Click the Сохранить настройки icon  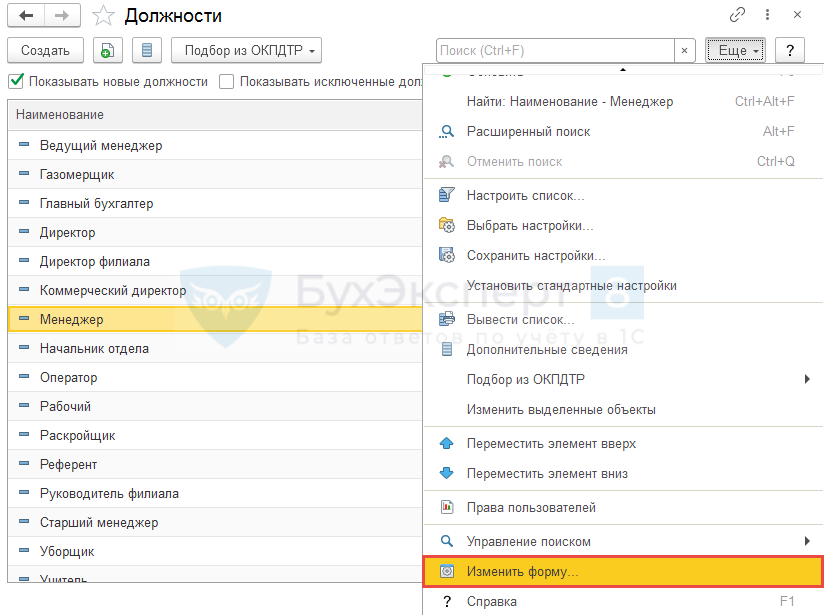(446, 255)
